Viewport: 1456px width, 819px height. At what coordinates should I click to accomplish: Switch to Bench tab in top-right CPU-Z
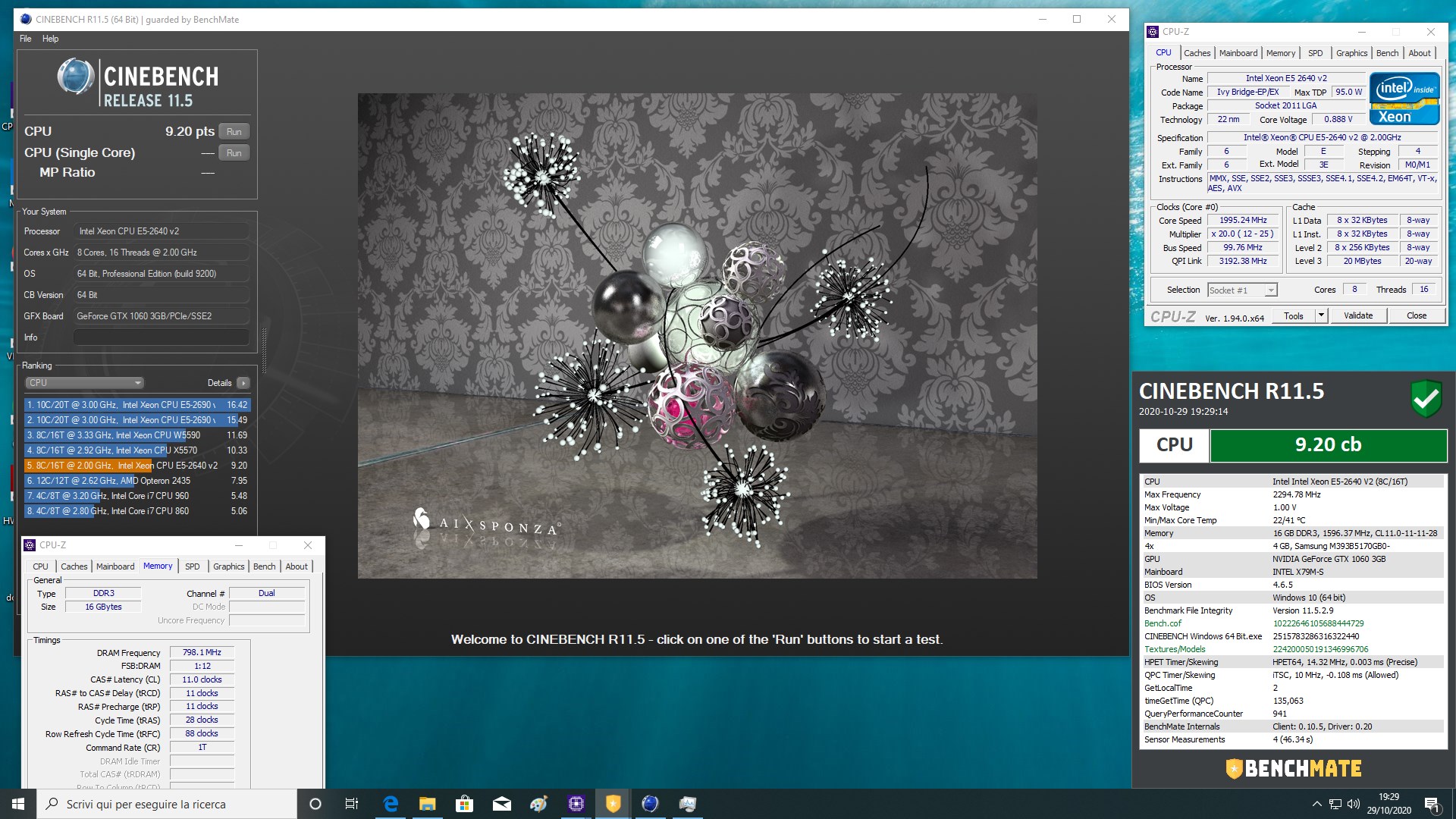pos(1387,53)
